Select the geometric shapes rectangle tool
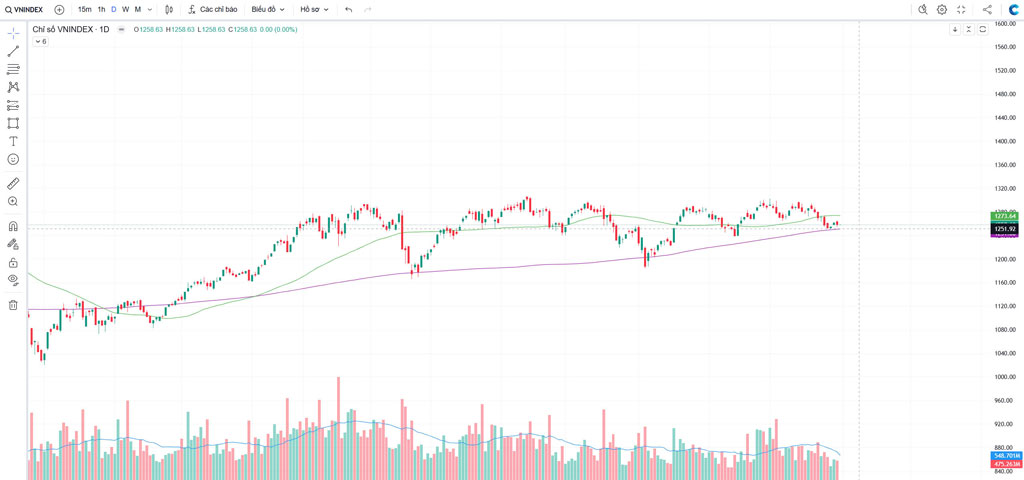1024x480 pixels. [x=13, y=123]
